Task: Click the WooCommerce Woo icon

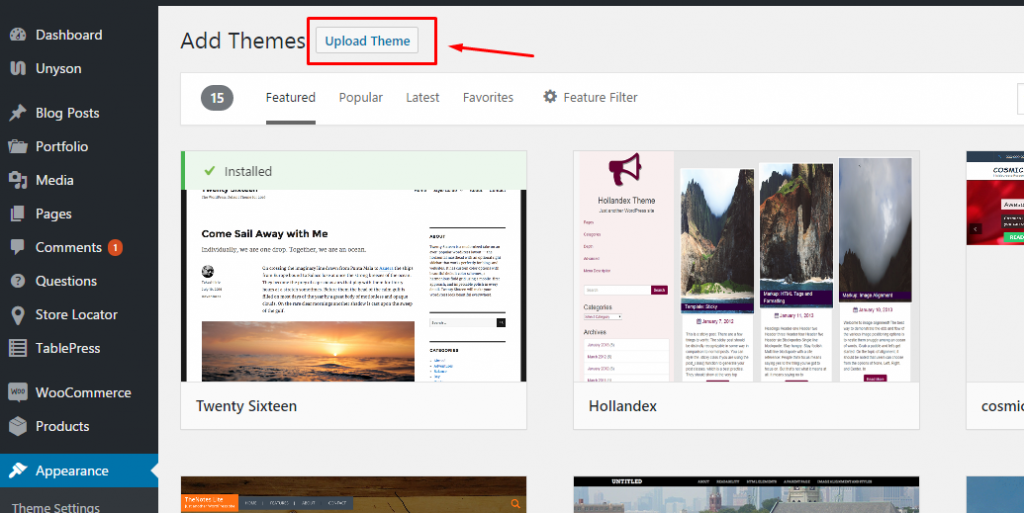Action: [x=18, y=392]
